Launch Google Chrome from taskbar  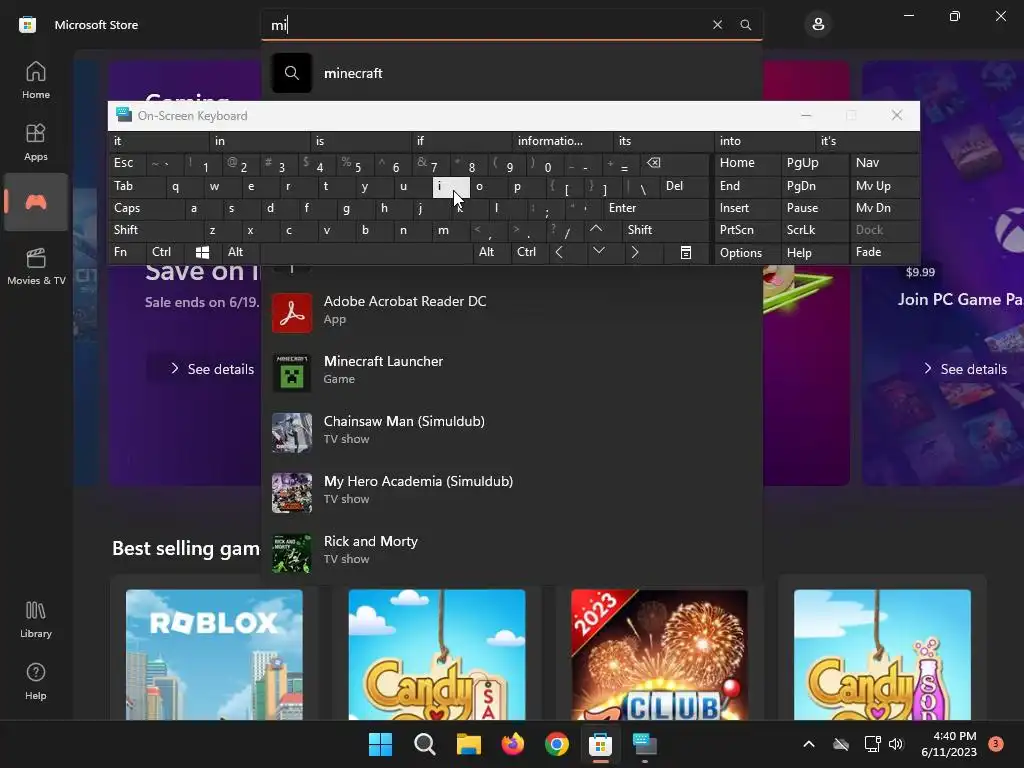coord(556,744)
